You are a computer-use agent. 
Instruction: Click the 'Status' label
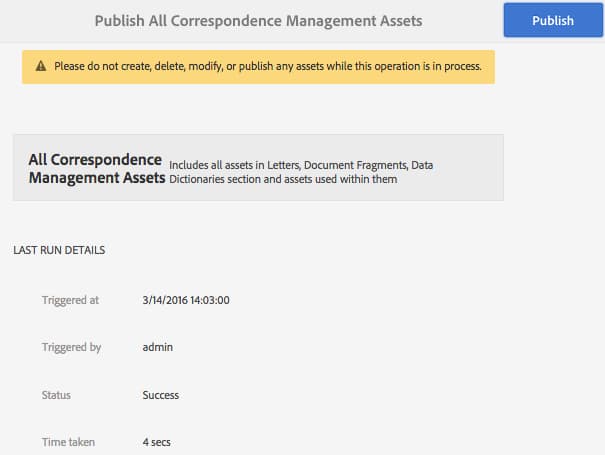[56, 395]
